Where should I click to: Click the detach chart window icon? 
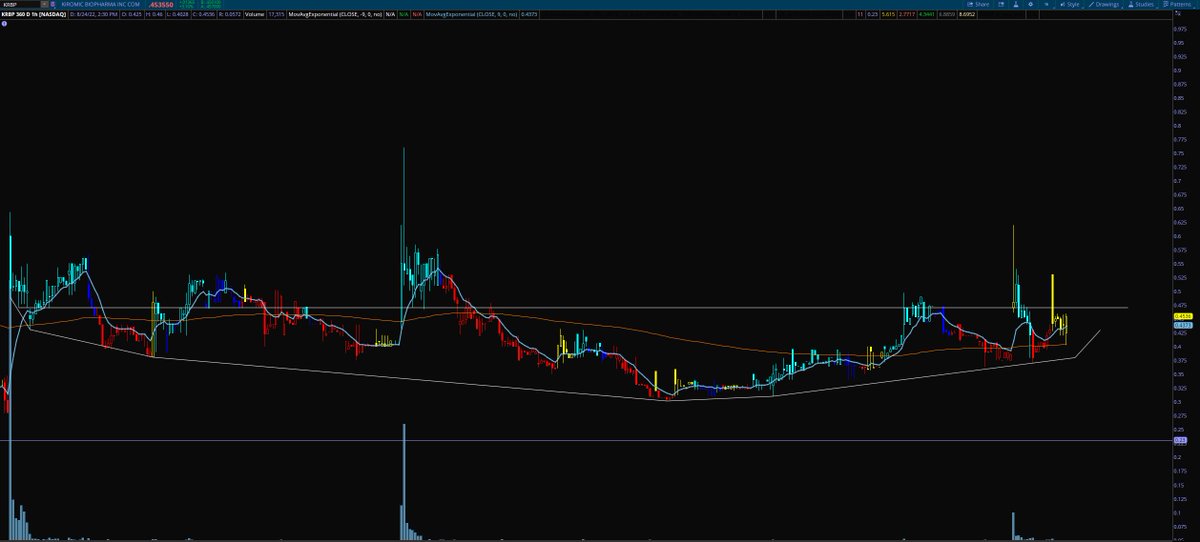[x=1001, y=4]
